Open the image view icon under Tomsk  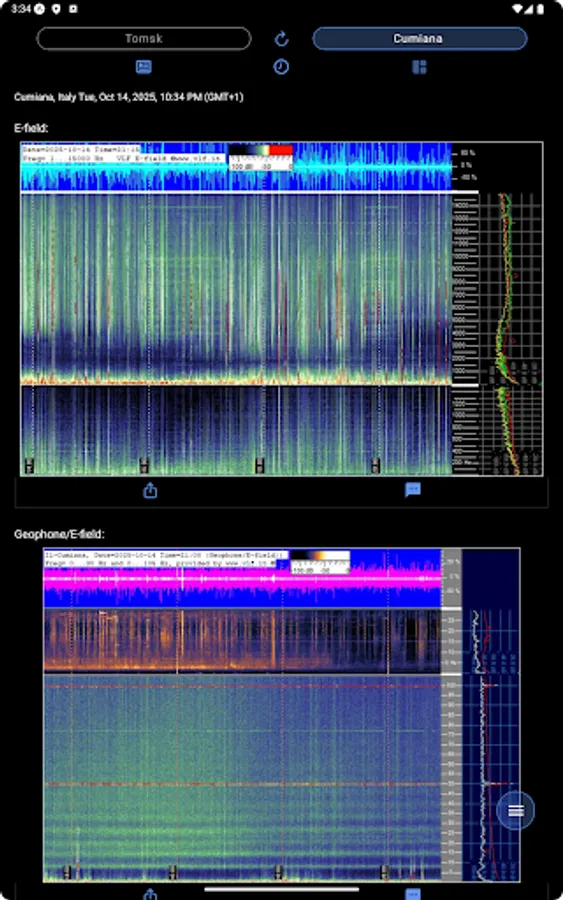point(143,67)
